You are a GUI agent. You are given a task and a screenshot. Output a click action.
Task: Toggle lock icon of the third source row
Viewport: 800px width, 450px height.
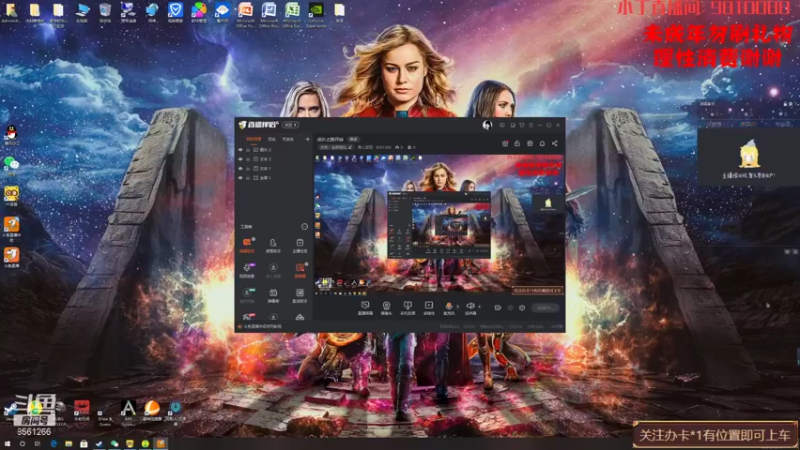point(248,168)
